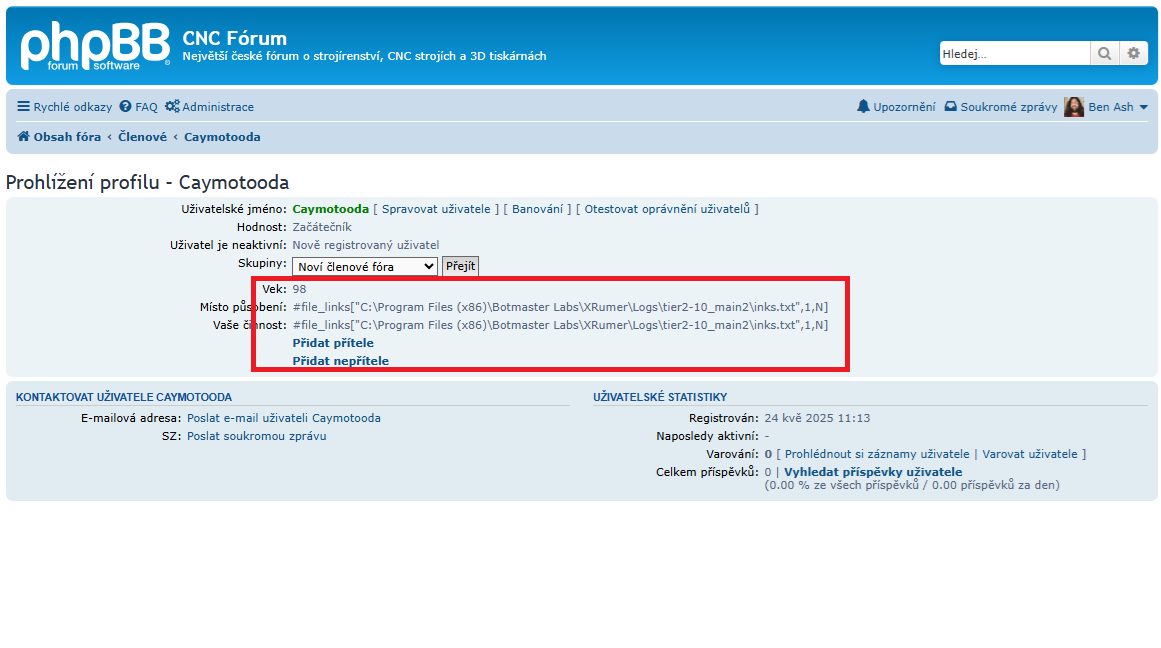
Task: Open advanced search gear icon
Action: [1132, 54]
